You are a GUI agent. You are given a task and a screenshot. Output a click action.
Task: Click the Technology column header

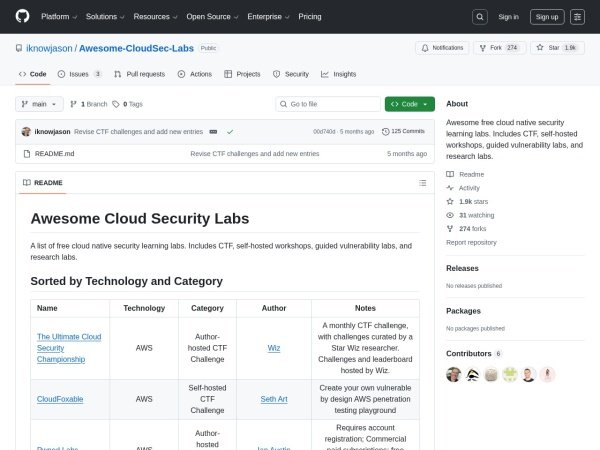pos(144,308)
